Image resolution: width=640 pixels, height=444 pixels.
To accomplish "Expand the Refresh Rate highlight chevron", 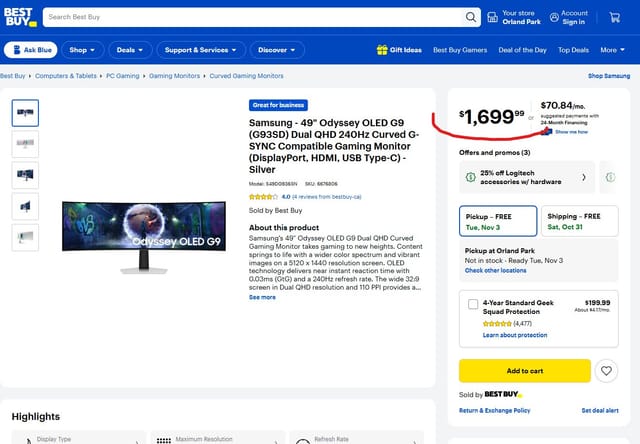I will (415, 442).
